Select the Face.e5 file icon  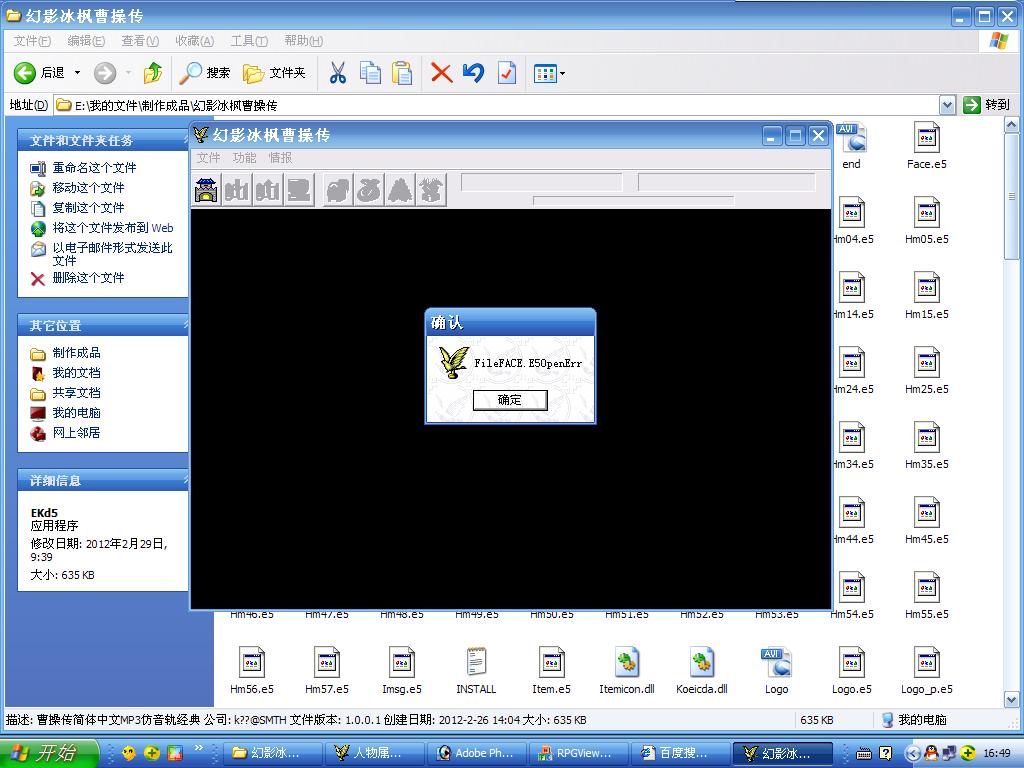[926, 138]
